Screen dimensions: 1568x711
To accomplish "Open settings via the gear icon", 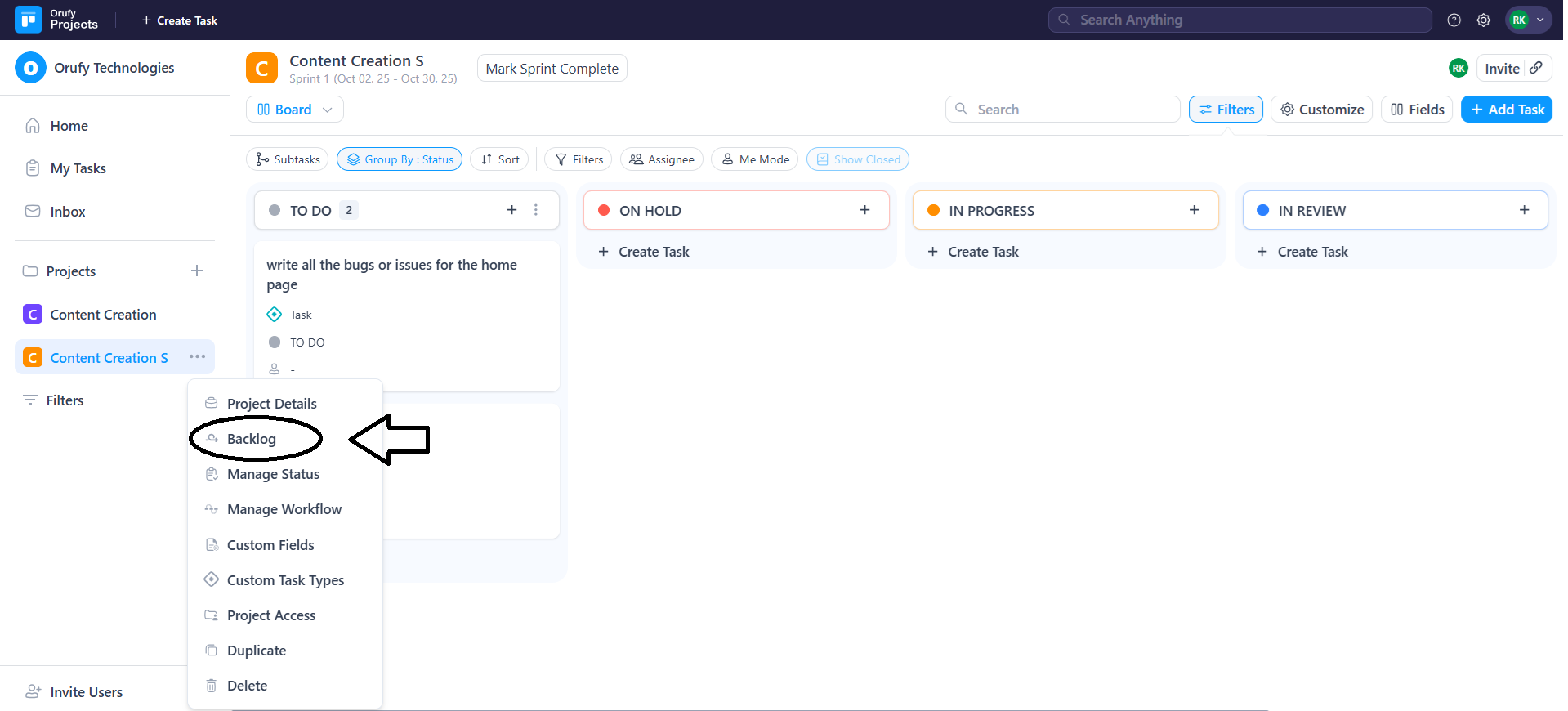I will click(x=1483, y=20).
